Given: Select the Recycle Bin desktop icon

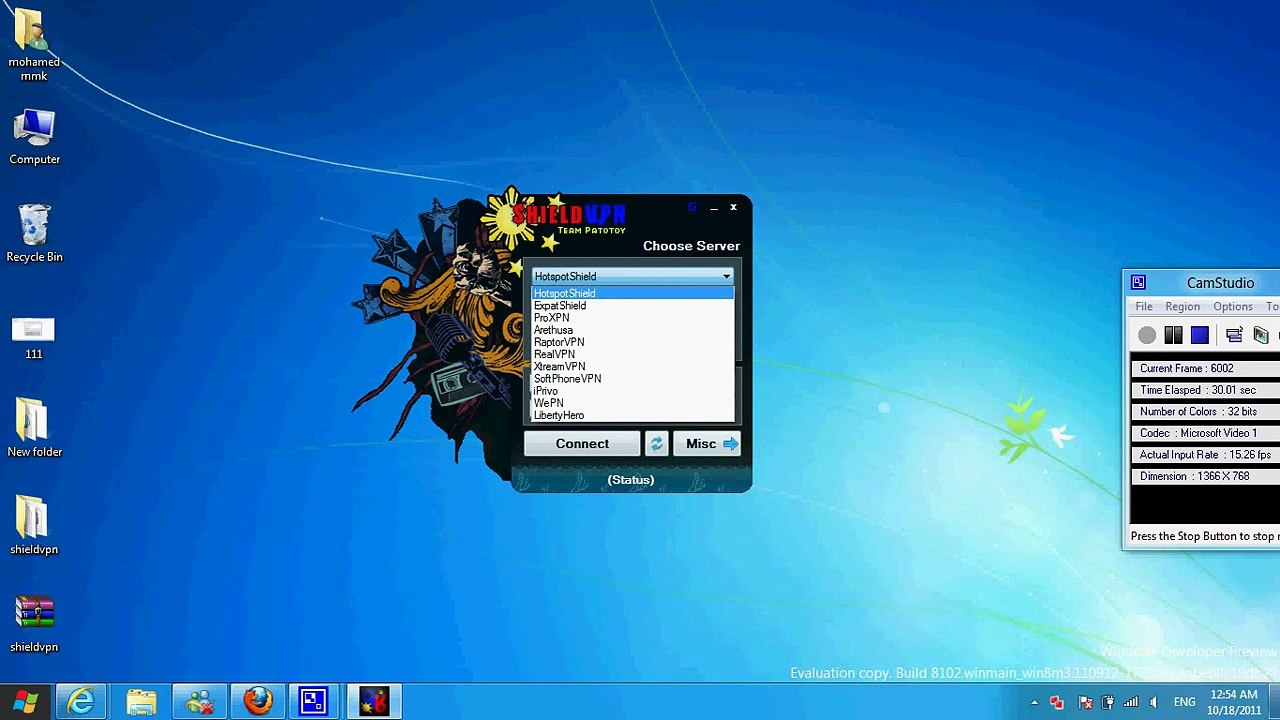Looking at the screenshot, I should click(x=34, y=234).
